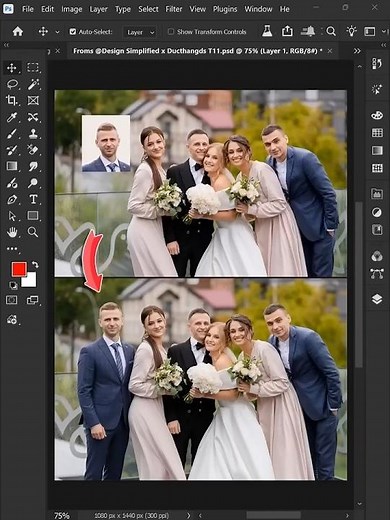The height and width of the screenshot is (520, 390).
Task: Click the horizontal canvas scrollbar thumb
Action: (x=273, y=515)
